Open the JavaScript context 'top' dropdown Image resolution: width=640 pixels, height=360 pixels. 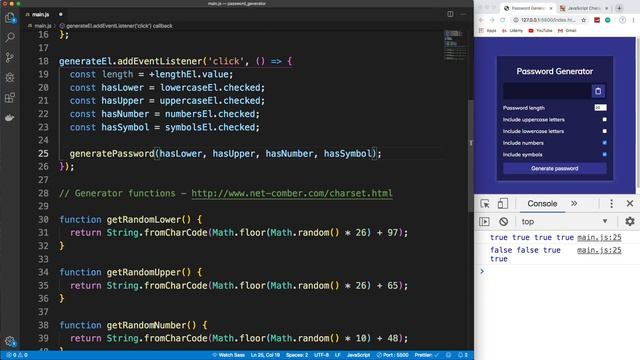[565, 222]
